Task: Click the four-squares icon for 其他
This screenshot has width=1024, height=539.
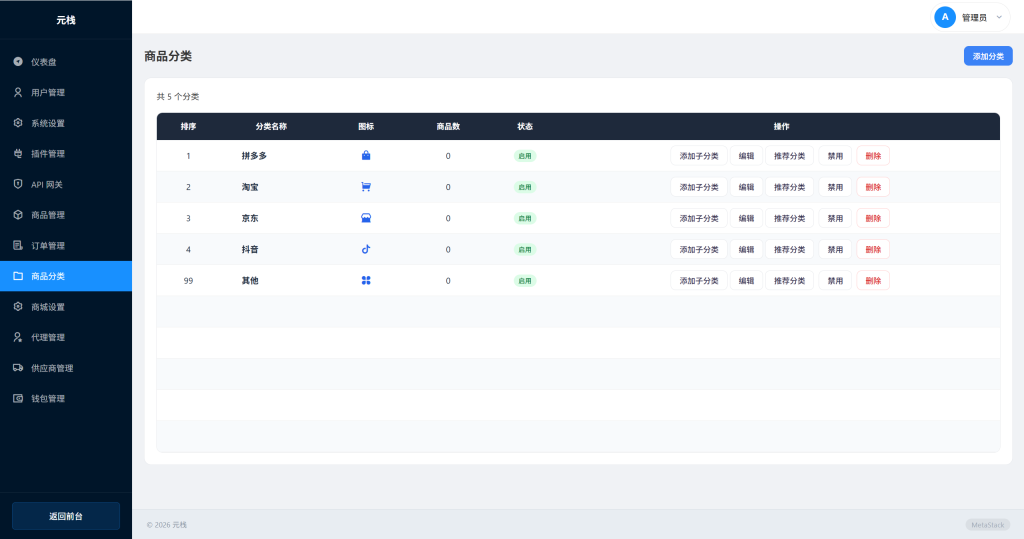Action: (366, 281)
